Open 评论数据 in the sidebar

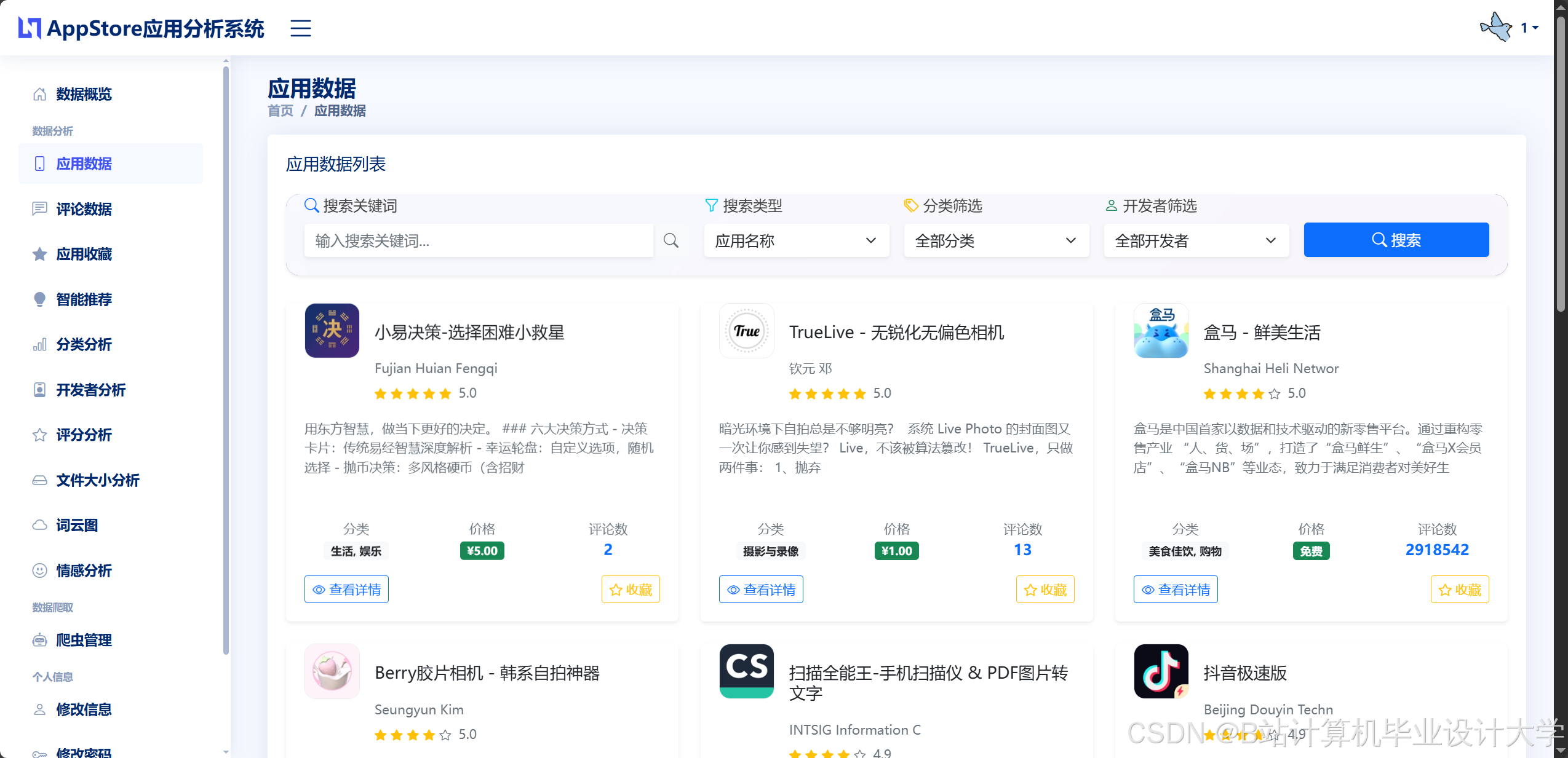point(84,209)
